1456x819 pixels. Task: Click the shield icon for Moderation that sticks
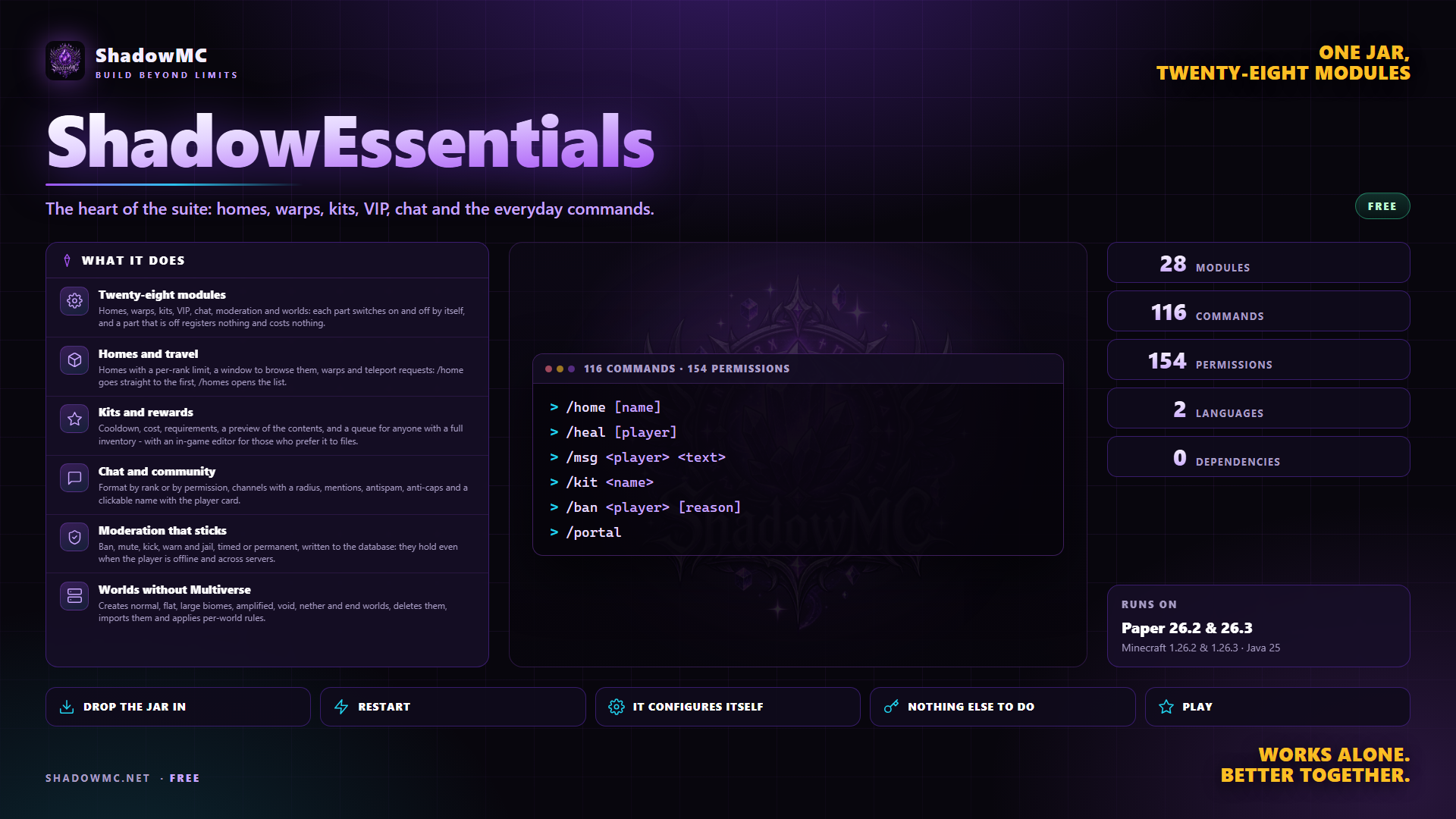click(x=74, y=537)
